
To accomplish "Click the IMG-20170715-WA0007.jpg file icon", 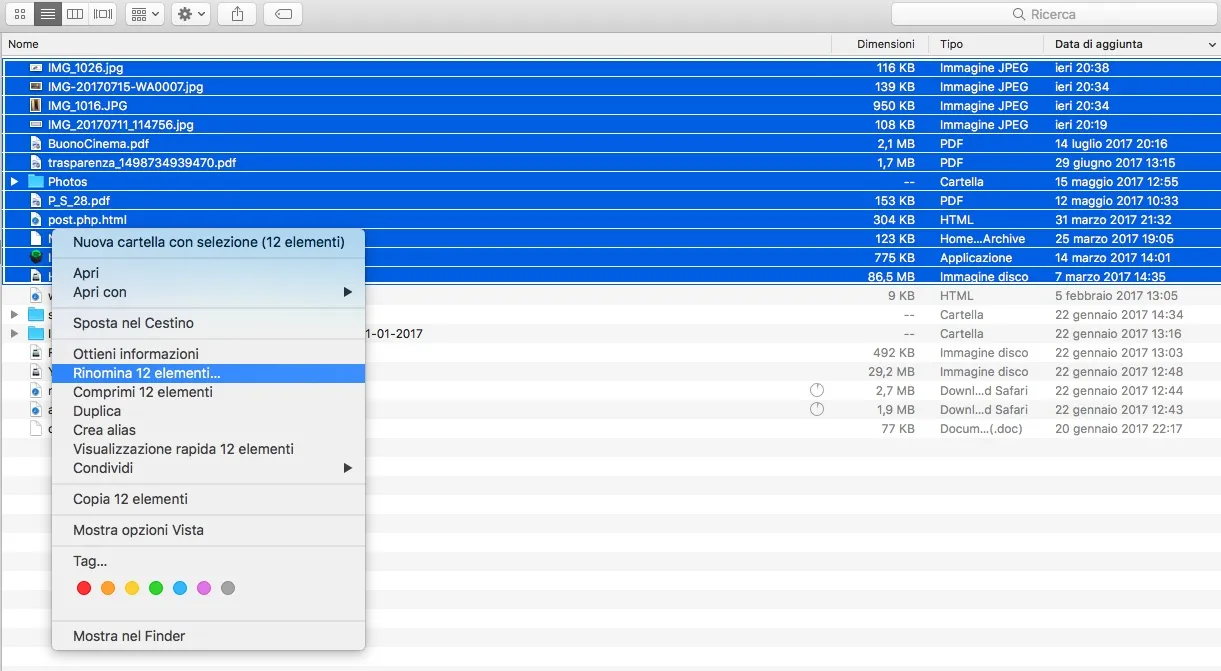I will click(x=36, y=87).
